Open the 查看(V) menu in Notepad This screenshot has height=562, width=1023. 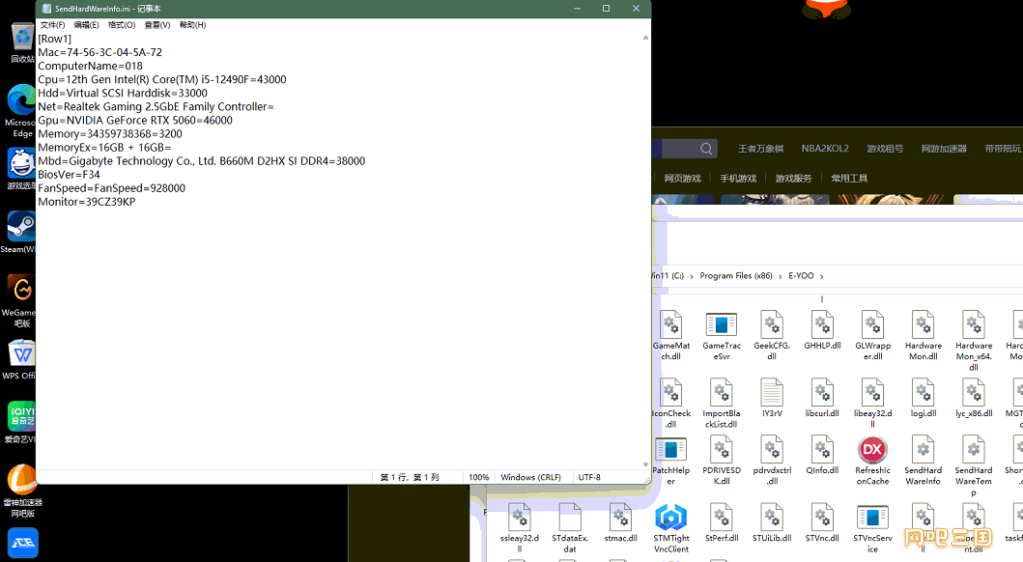157,25
